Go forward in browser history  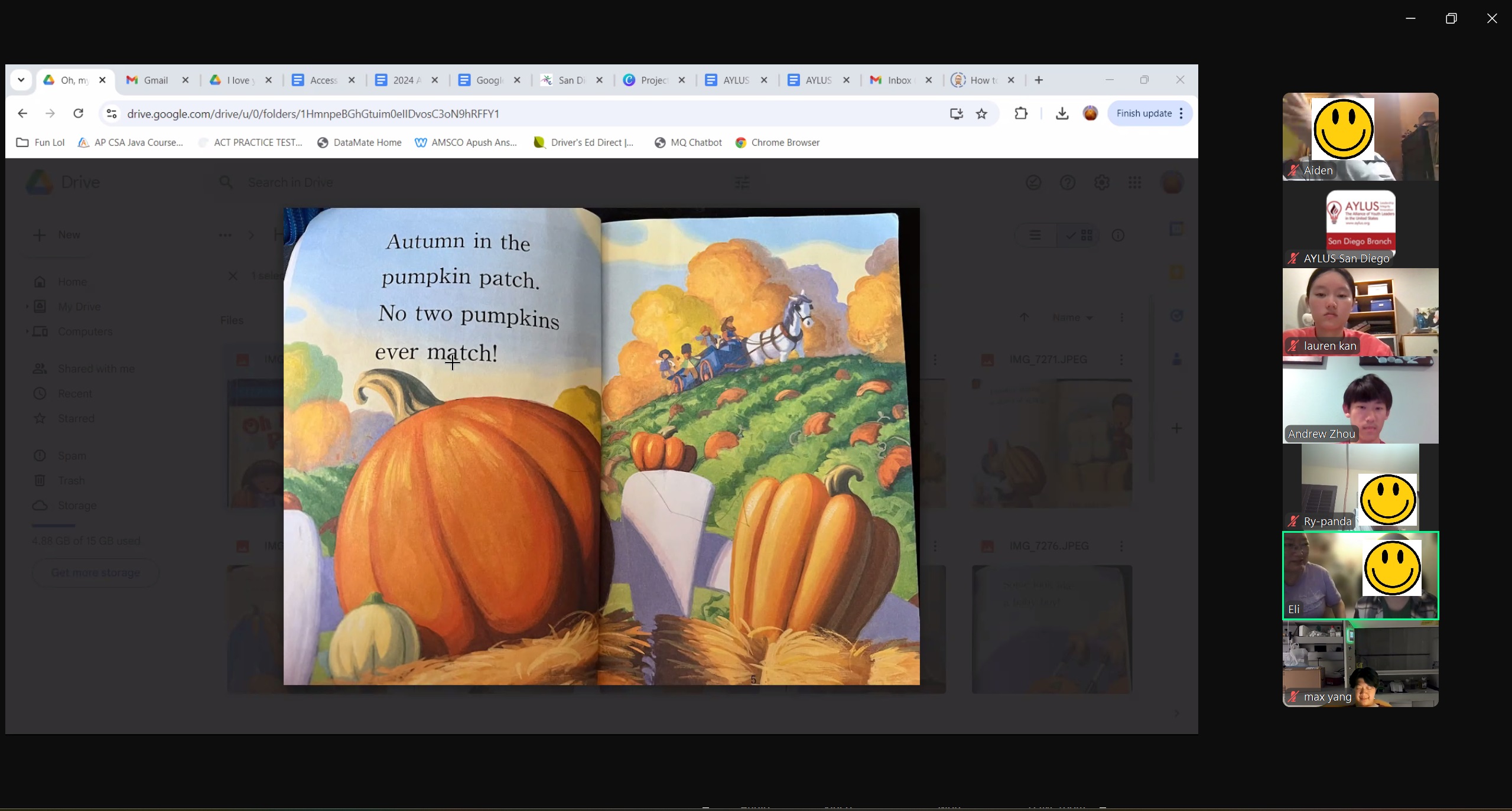pos(50,113)
